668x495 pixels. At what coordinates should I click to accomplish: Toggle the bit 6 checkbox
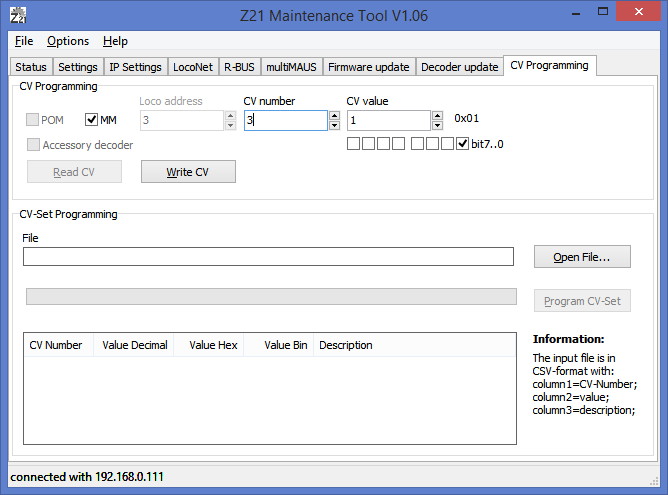tap(368, 144)
